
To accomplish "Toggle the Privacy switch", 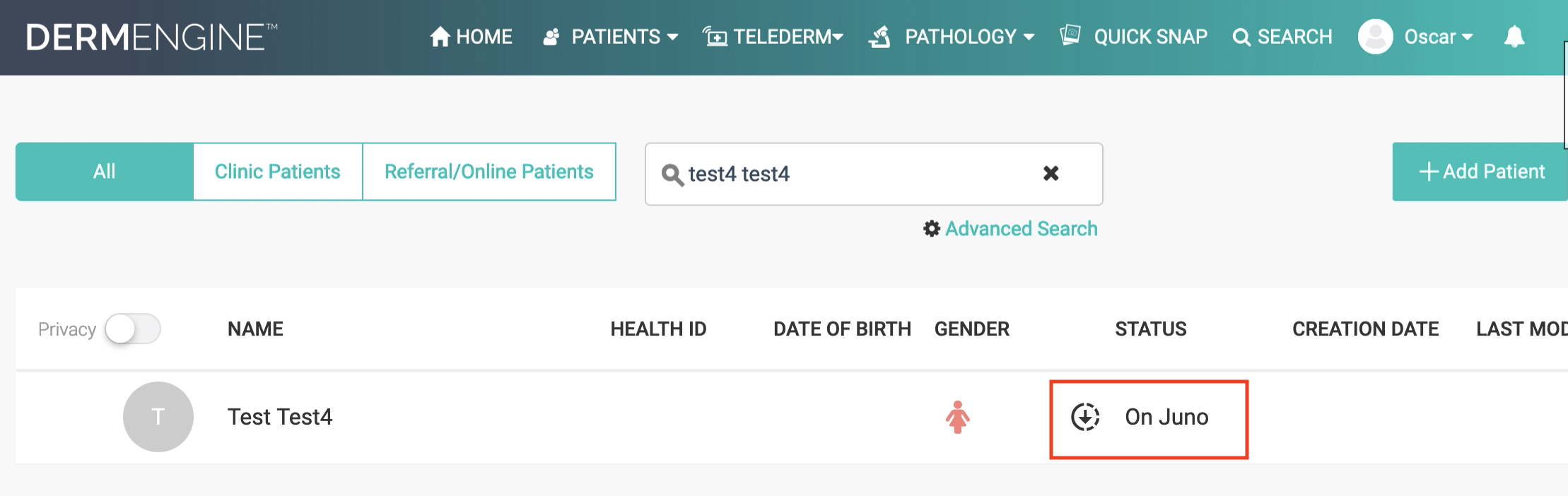I will point(133,329).
